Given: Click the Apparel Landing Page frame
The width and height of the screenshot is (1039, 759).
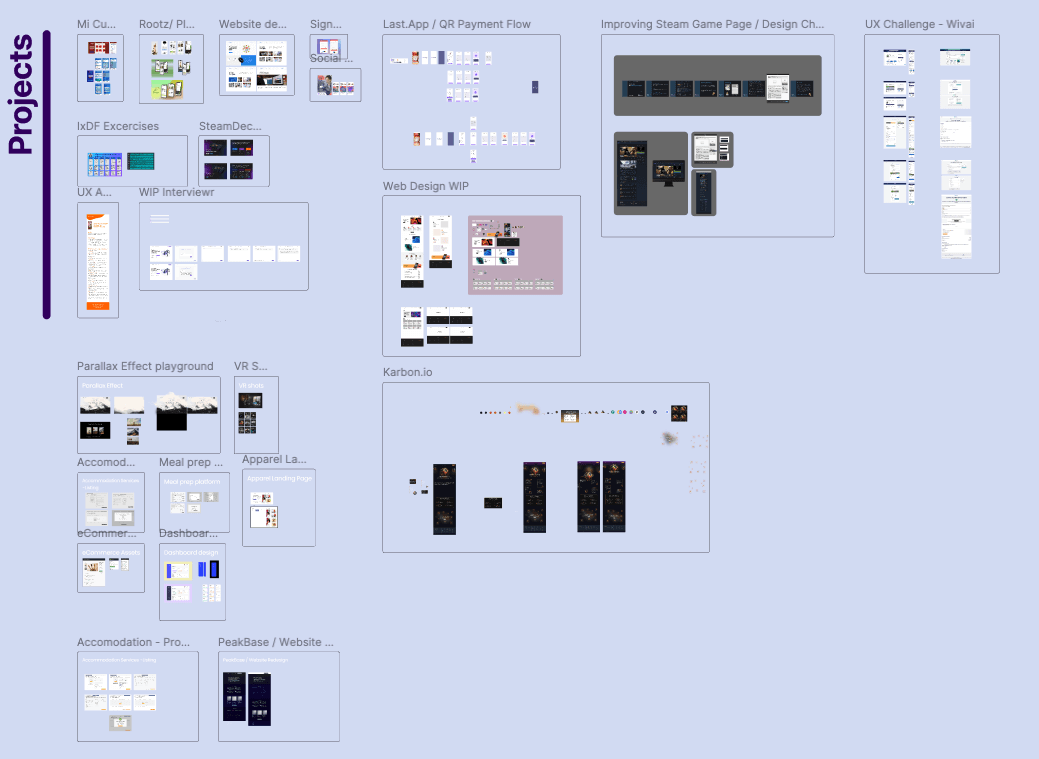Looking at the screenshot, I should 279,508.
